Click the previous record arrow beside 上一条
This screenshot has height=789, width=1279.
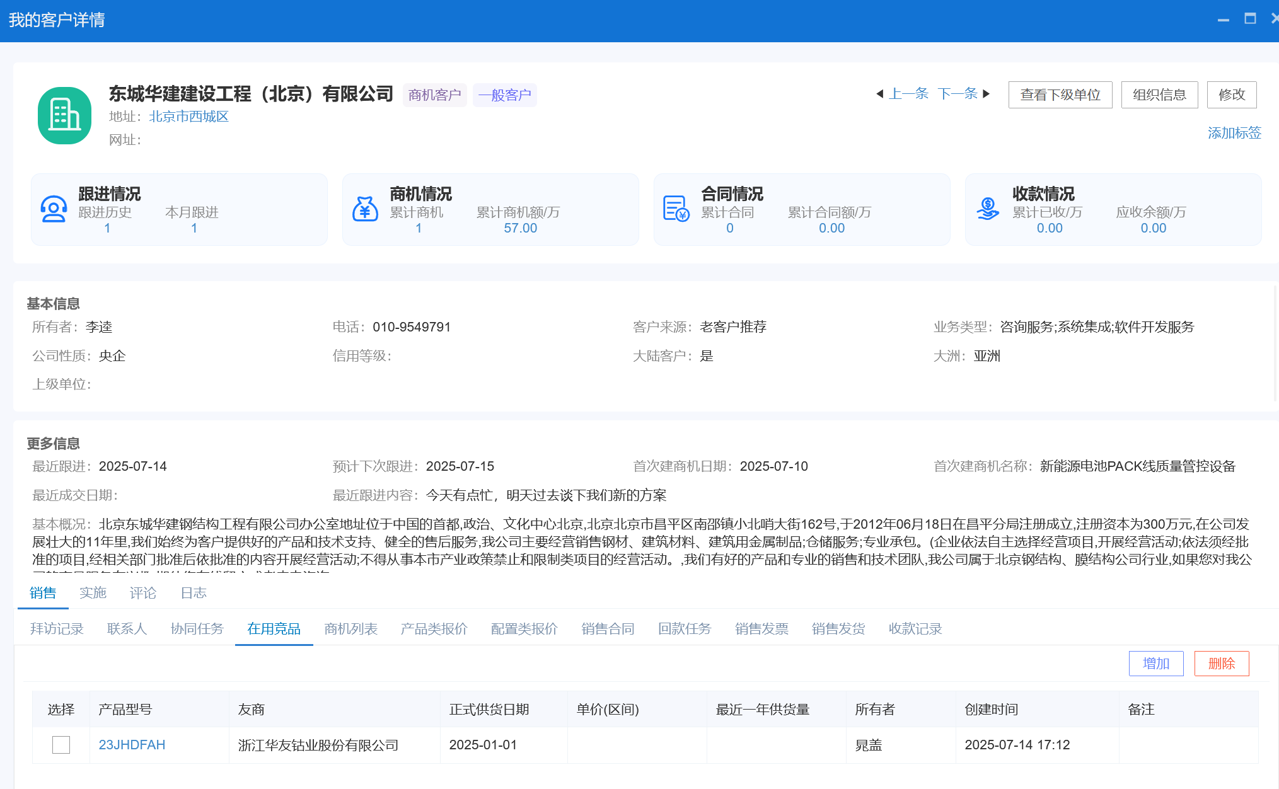880,94
